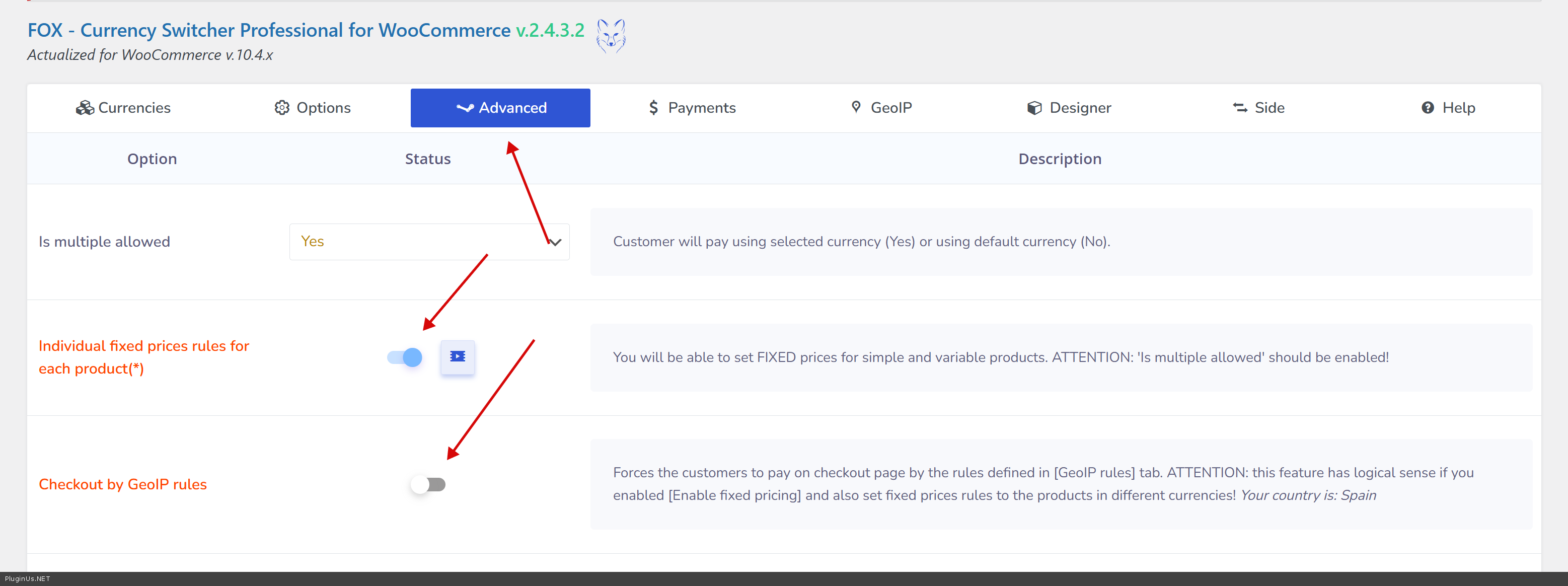
Task: Click the Description column header
Action: click(x=1059, y=159)
